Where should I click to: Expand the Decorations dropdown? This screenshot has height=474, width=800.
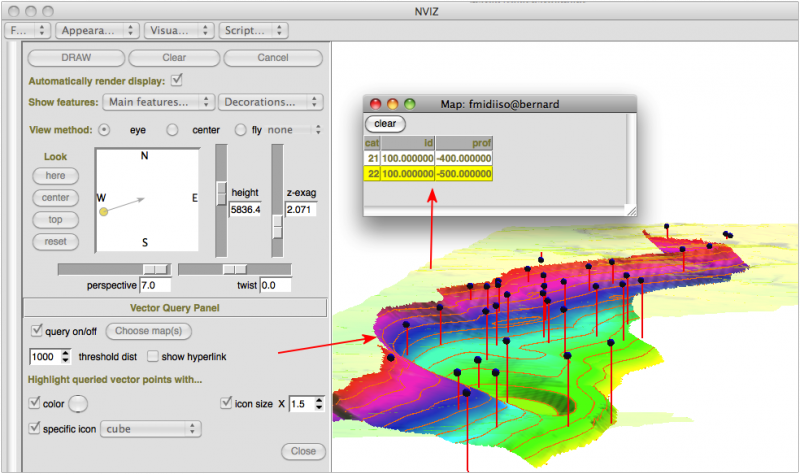tap(272, 102)
